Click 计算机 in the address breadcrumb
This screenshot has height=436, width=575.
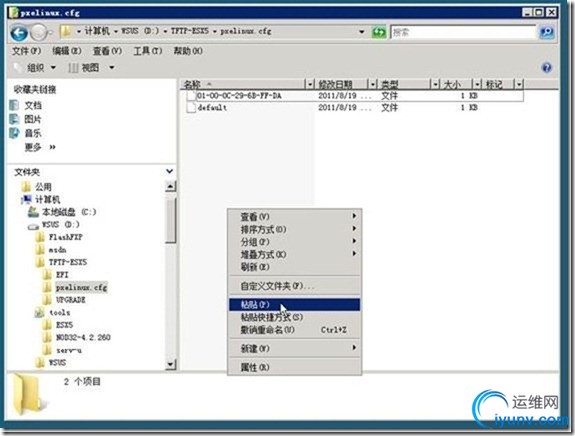[97, 31]
